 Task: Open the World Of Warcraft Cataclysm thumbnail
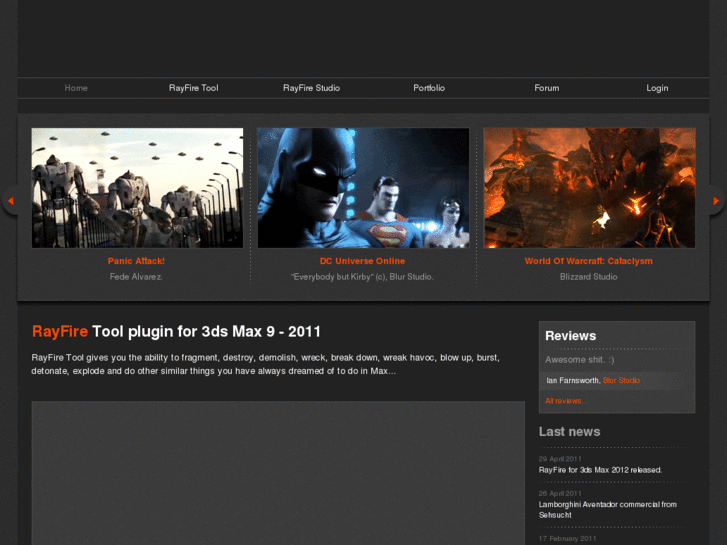(589, 188)
